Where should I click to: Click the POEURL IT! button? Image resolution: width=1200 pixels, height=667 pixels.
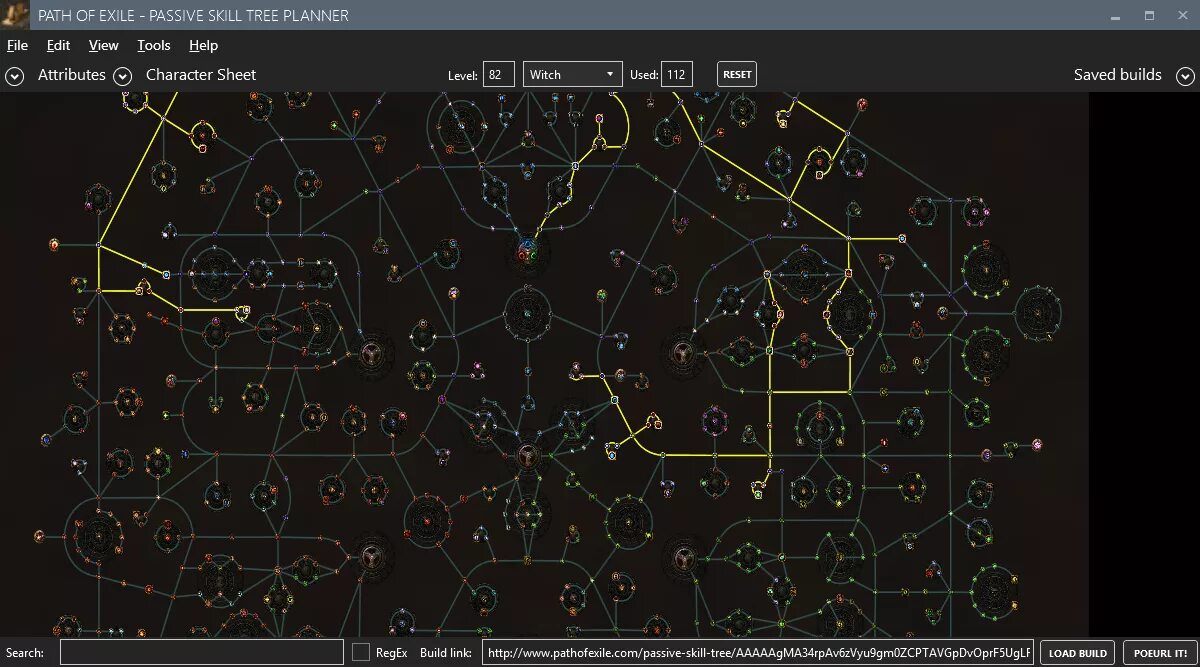[1160, 653]
